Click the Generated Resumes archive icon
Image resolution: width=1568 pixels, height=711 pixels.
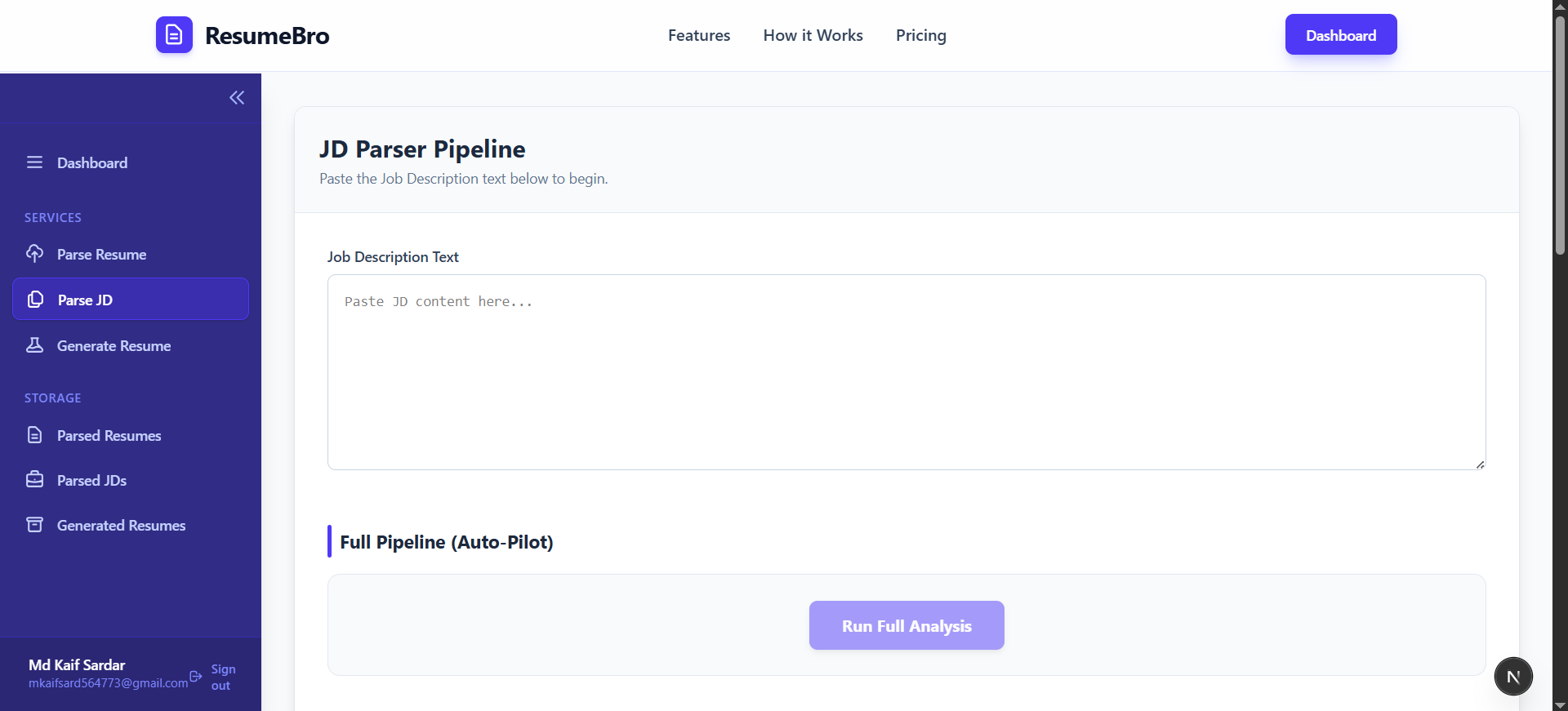pyautogui.click(x=34, y=525)
